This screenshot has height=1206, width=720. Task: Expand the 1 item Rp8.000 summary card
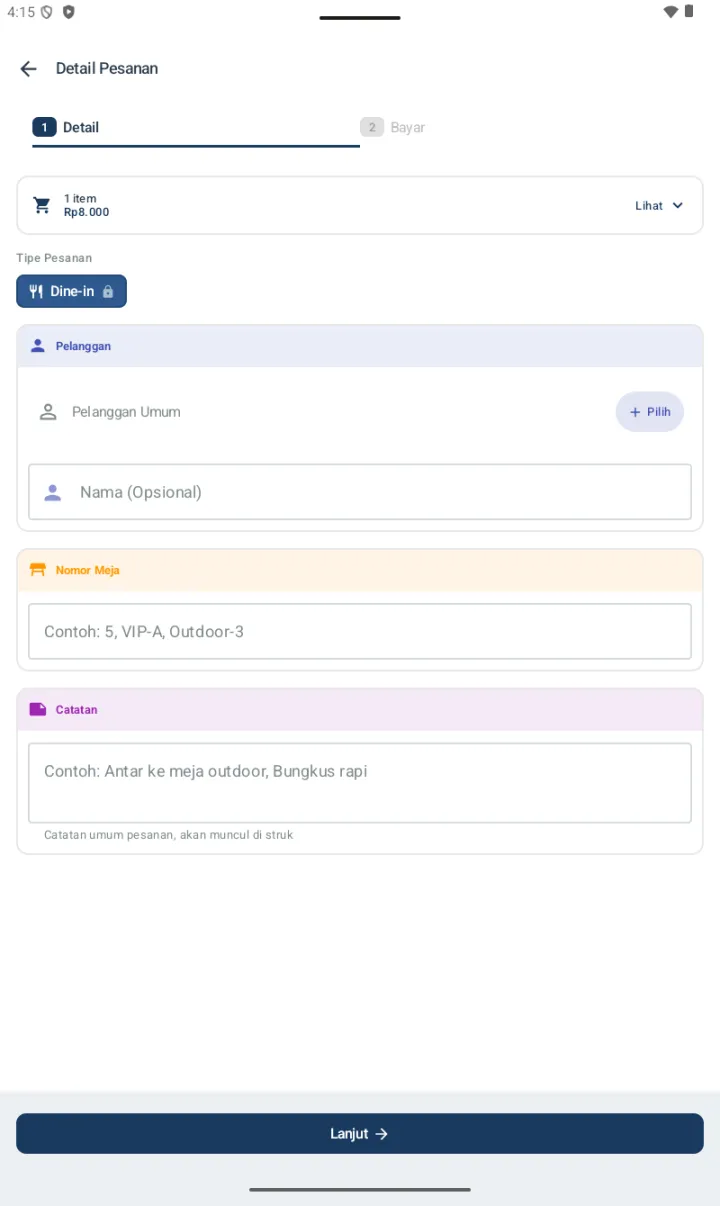click(x=360, y=205)
